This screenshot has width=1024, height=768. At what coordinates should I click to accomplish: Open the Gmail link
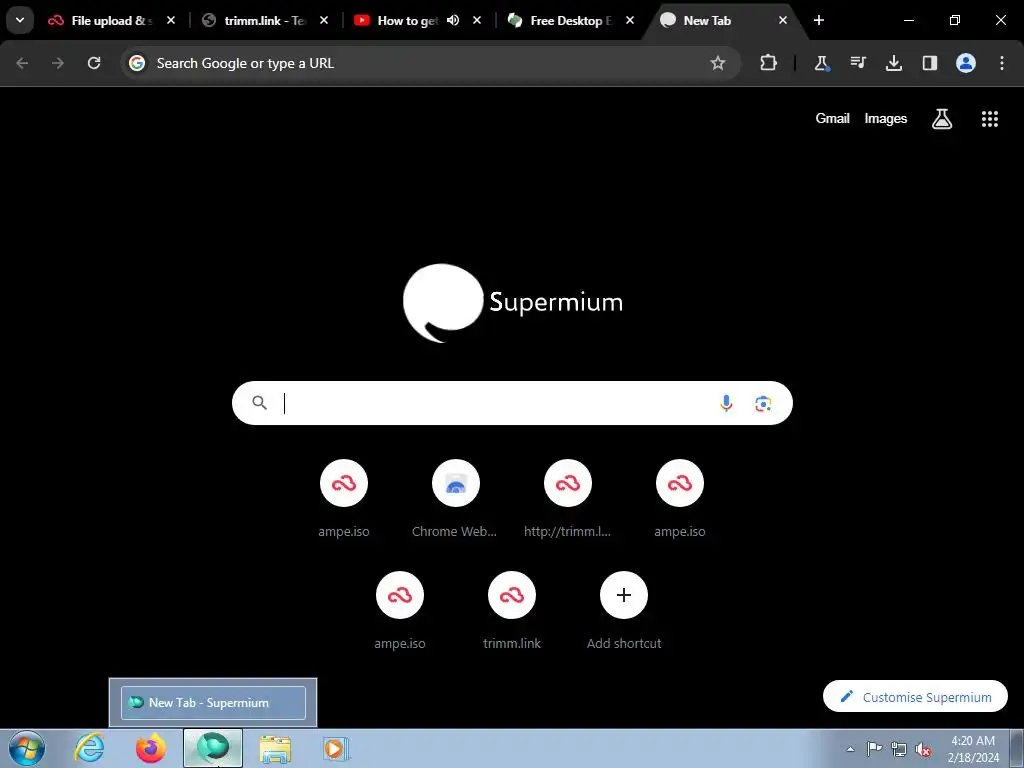pos(832,118)
